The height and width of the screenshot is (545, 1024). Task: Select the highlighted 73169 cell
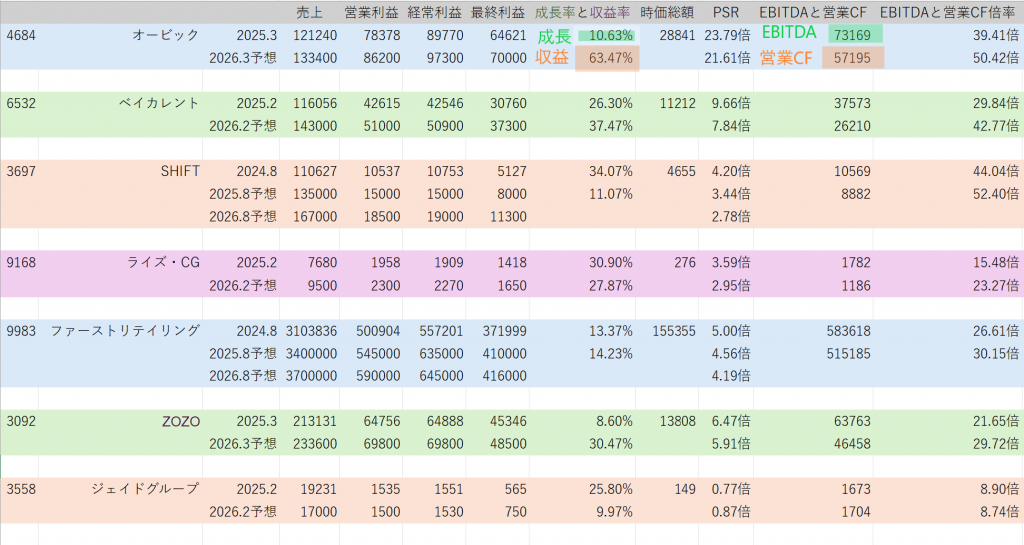(x=856, y=35)
